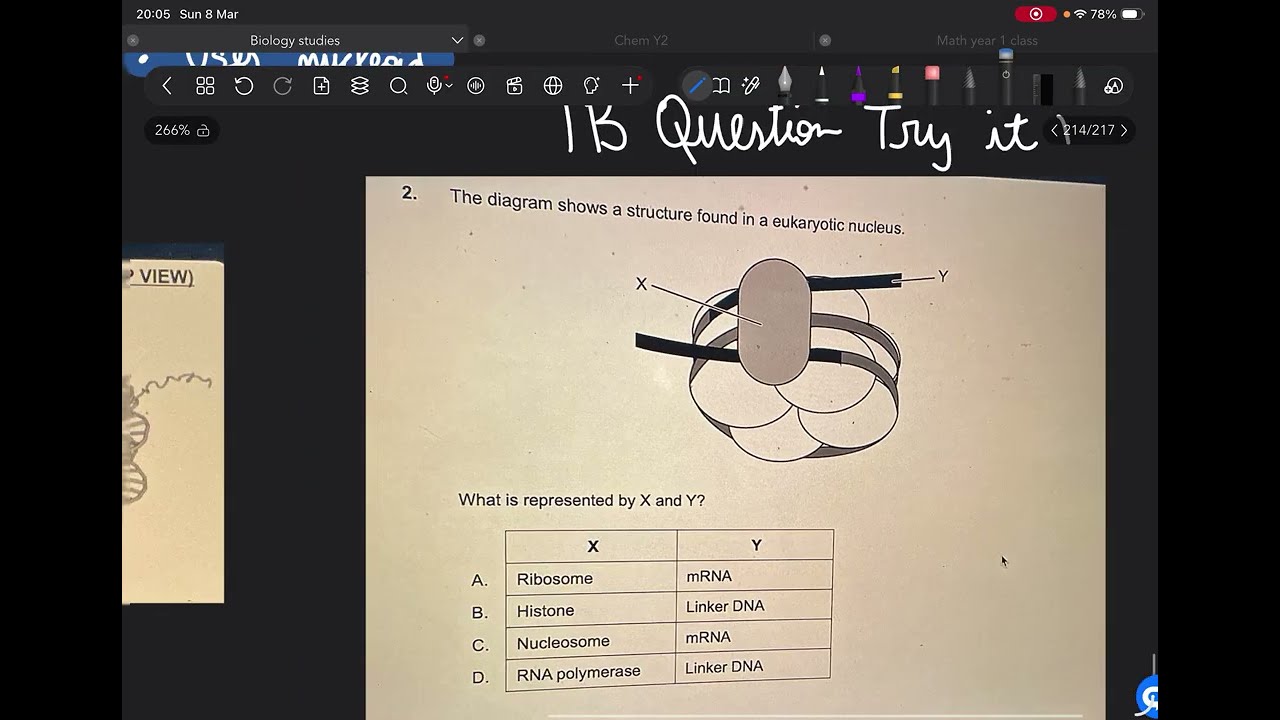Switch to the Chem Y2 tab

[x=641, y=41]
